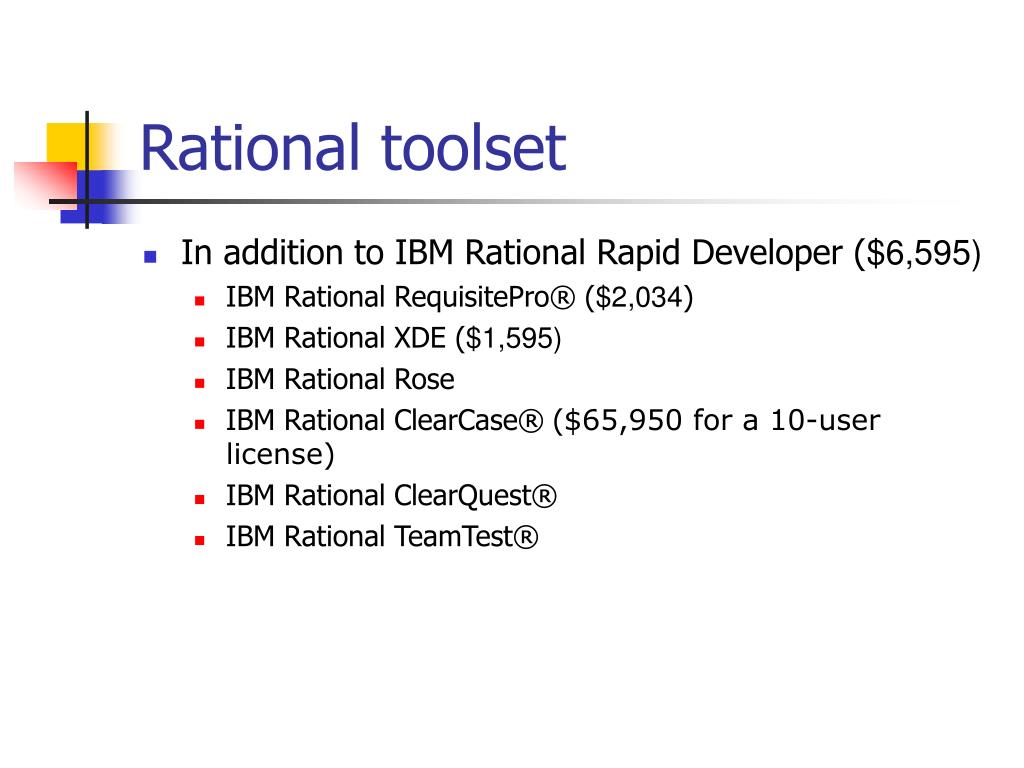Click the "IBM Rational ClearCase®" bullet line
This screenshot has height=768, width=1024.
click(x=552, y=421)
